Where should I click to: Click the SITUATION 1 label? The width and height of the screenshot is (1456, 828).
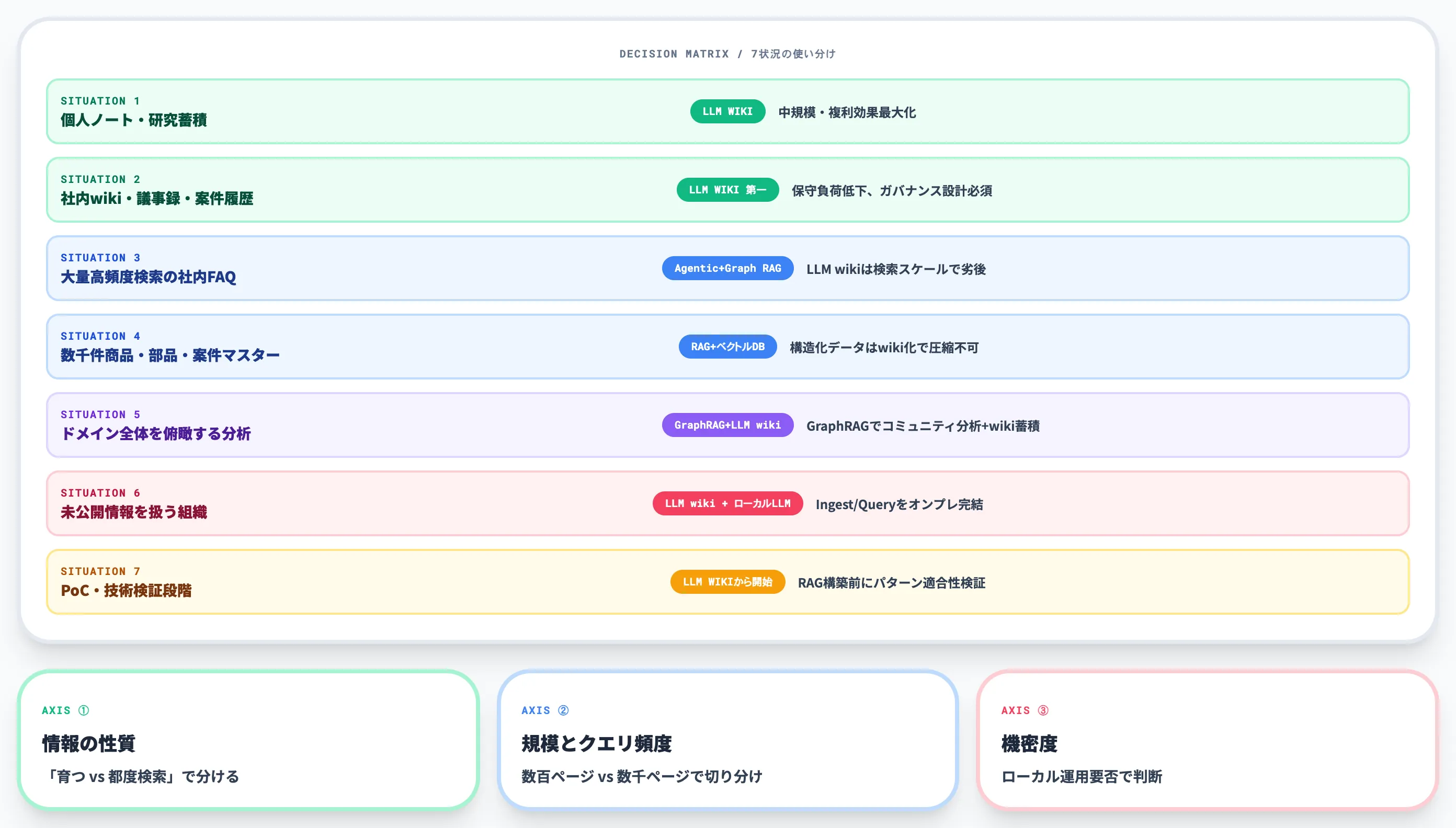click(100, 101)
